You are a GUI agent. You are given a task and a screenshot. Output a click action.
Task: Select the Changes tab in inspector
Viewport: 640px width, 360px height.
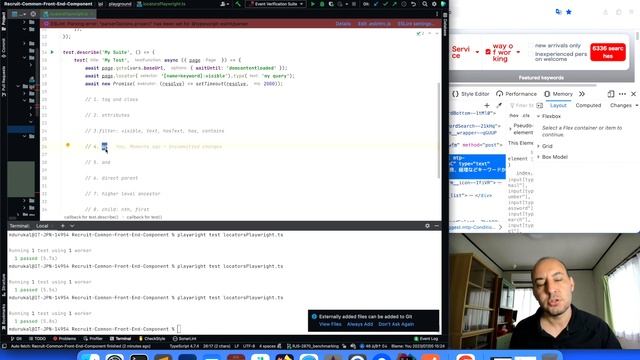tap(620, 105)
